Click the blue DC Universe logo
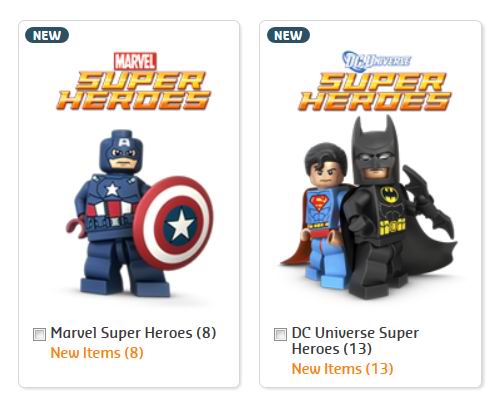The image size is (493, 396). [x=376, y=61]
